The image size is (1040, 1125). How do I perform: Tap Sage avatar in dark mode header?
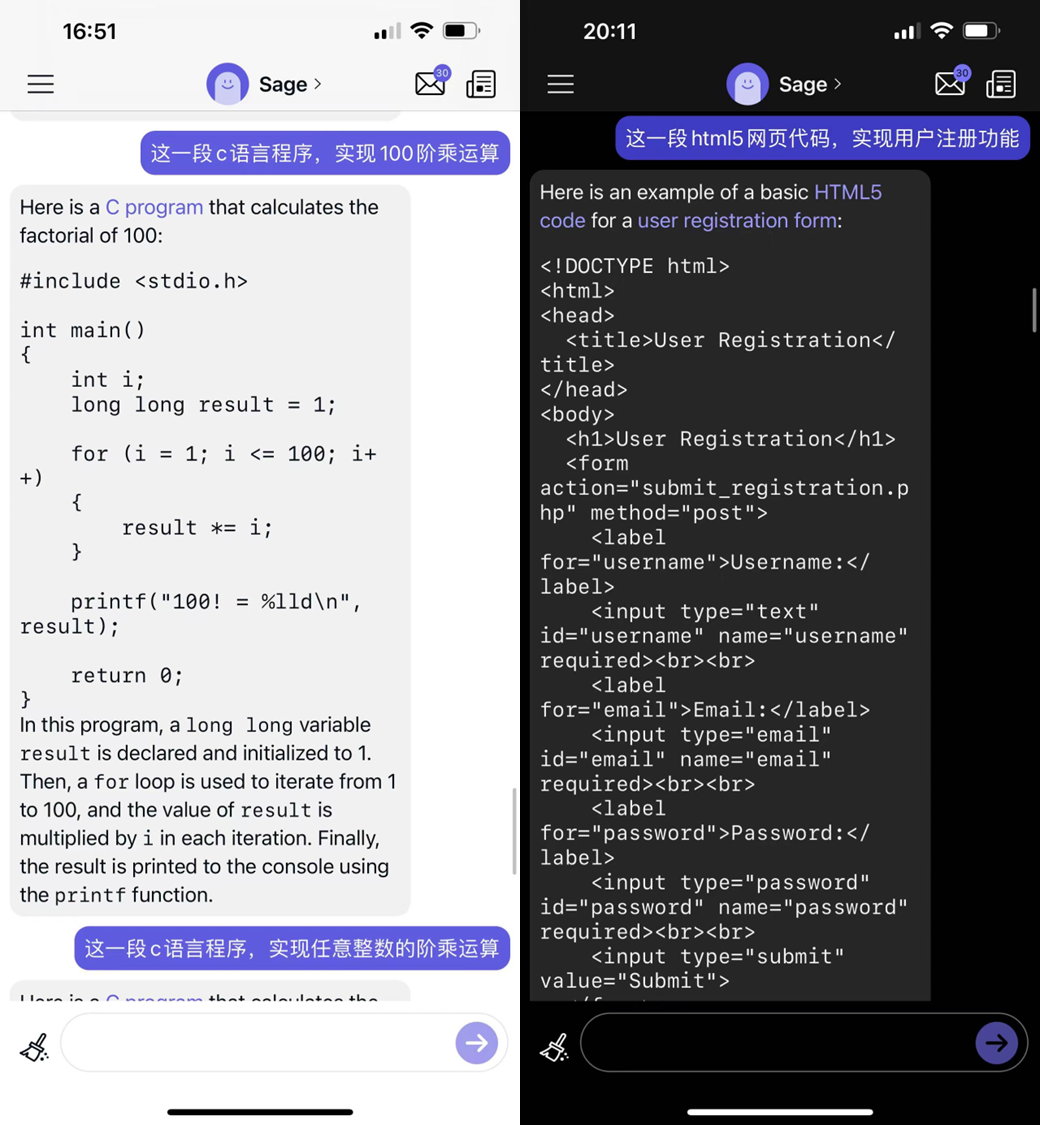(747, 84)
